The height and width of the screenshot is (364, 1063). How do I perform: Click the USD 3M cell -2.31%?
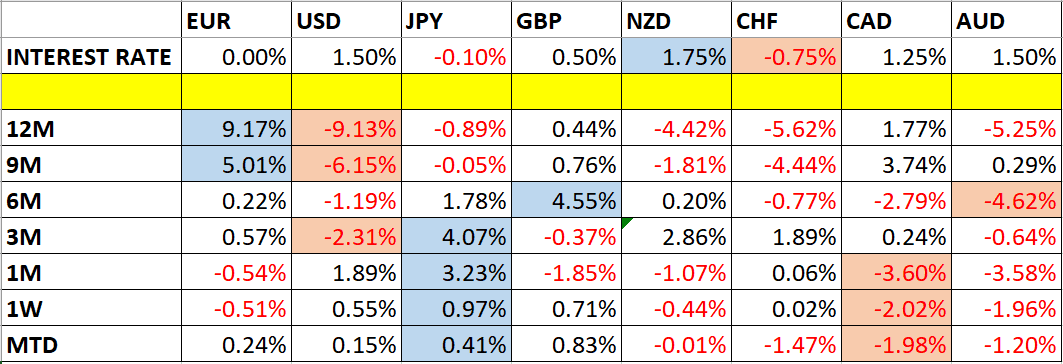(x=346, y=237)
